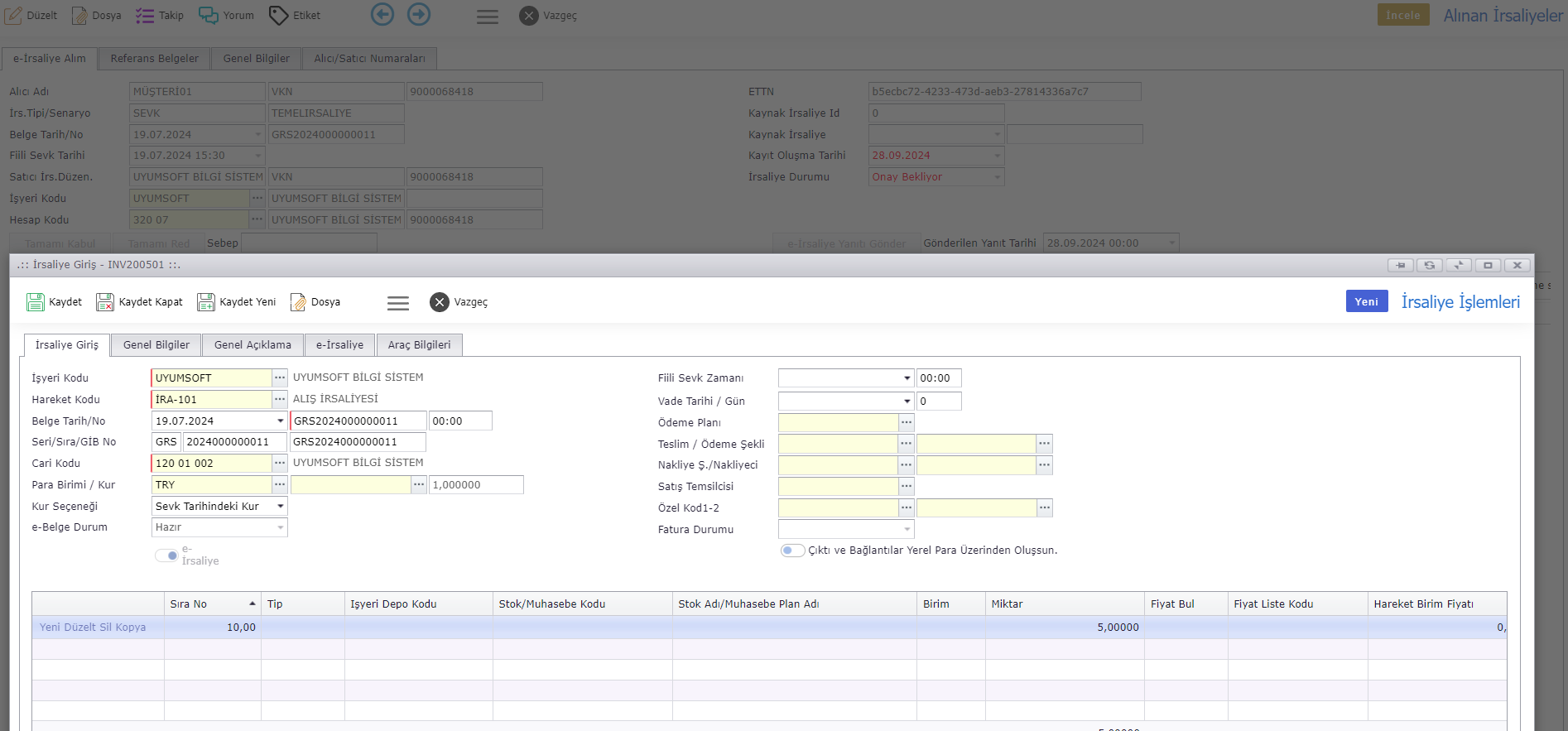This screenshot has height=731, width=1568.
Task: Click the Kaydet Yeni icon
Action: coord(206,302)
